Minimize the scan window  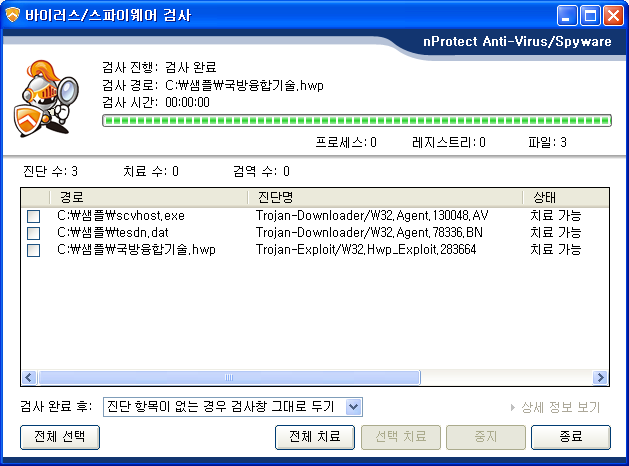567,16
